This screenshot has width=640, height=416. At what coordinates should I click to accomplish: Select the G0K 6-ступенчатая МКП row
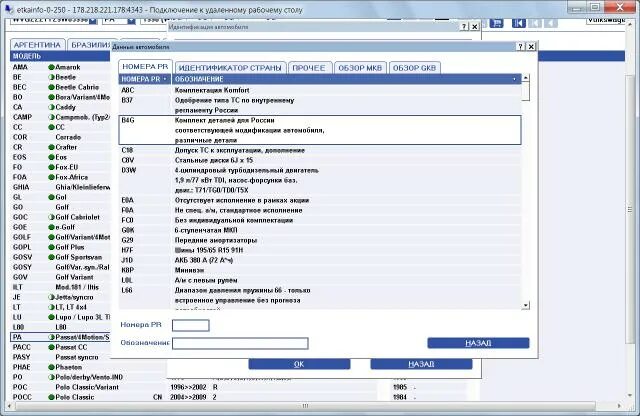pos(320,230)
